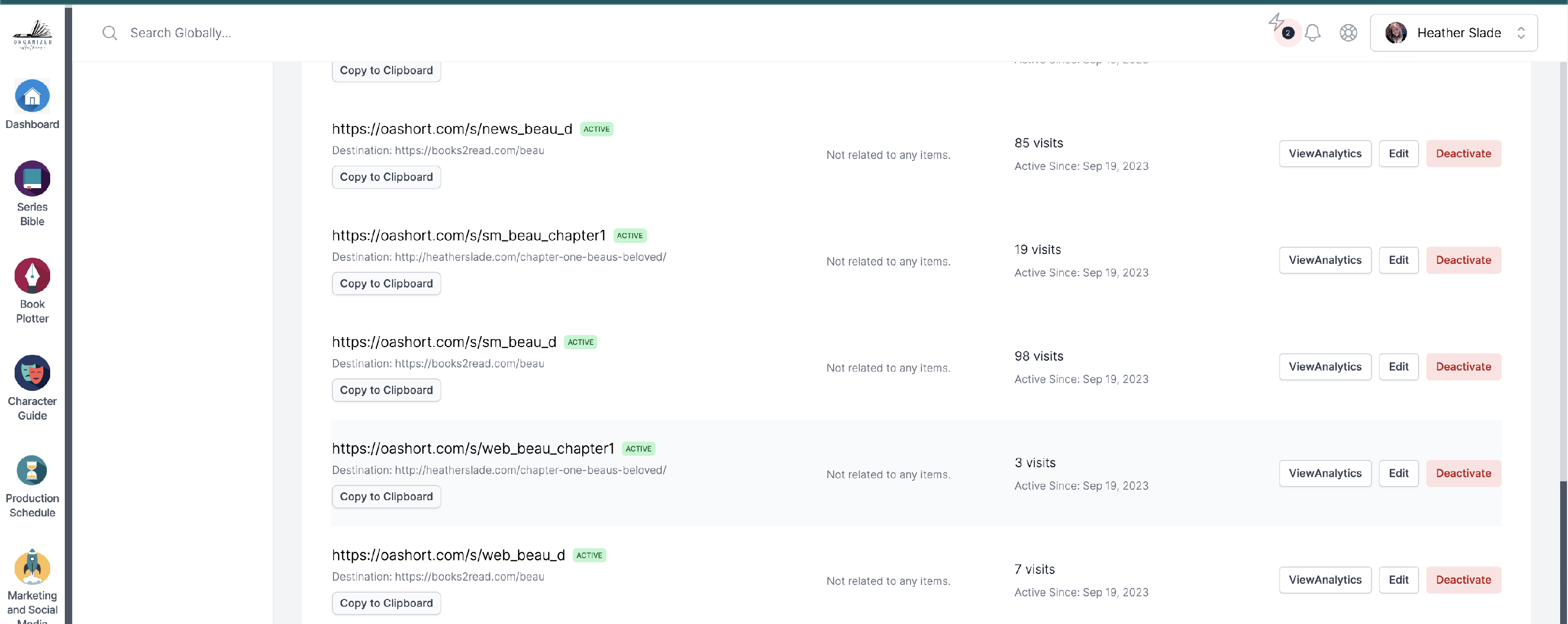Open the oashort.com/s/news_beau_d link
Viewport: 1568px width, 624px height.
[x=452, y=129]
